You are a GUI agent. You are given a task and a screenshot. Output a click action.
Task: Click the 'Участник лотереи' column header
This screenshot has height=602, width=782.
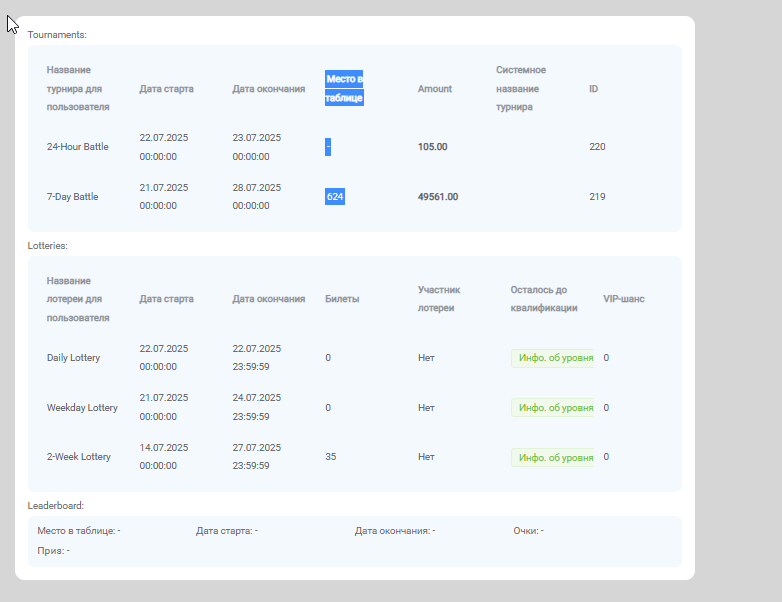pos(439,299)
